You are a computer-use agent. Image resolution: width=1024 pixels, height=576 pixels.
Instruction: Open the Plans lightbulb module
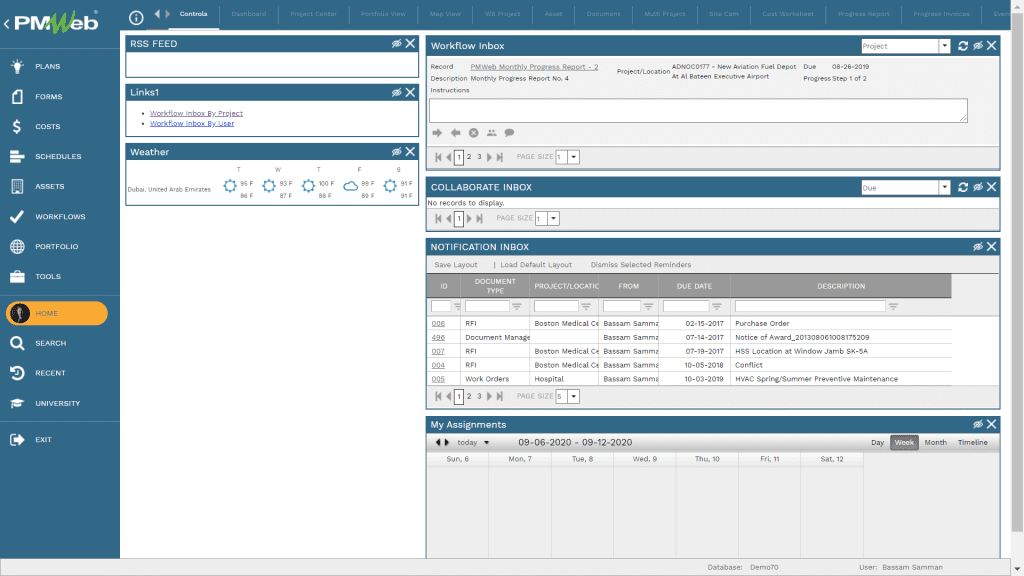point(47,67)
